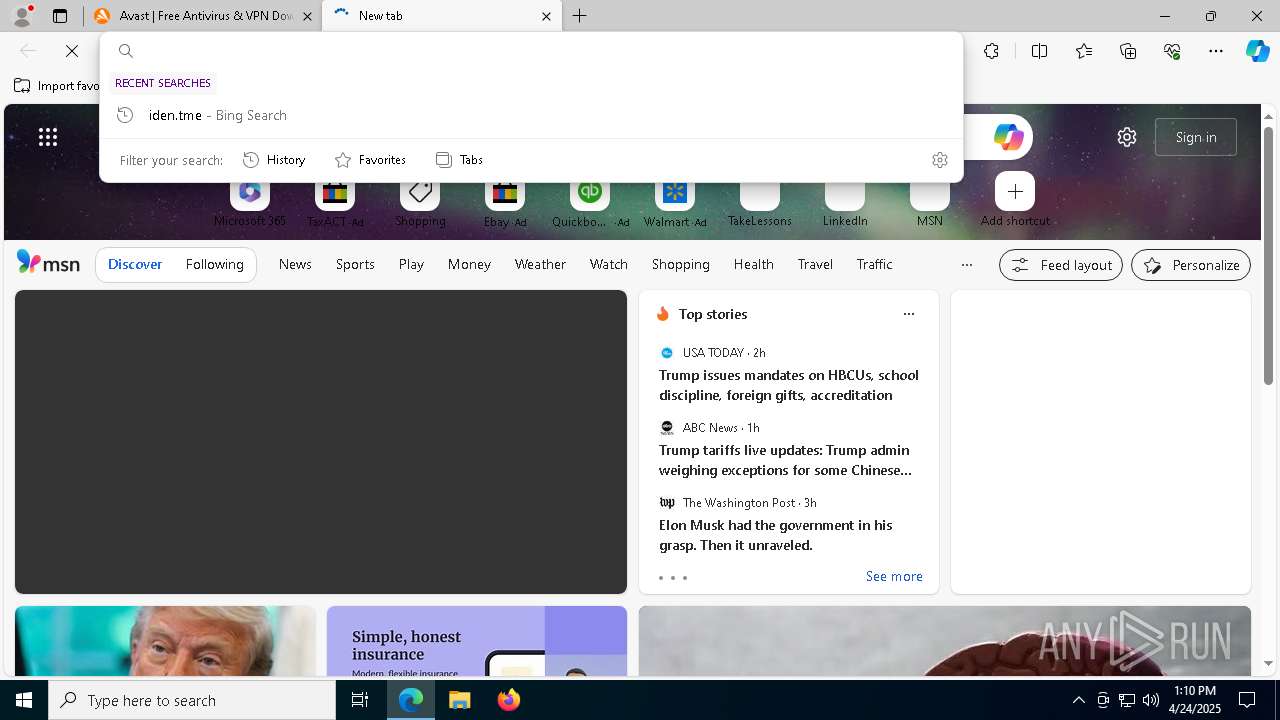Open the Watch category

[x=609, y=265]
